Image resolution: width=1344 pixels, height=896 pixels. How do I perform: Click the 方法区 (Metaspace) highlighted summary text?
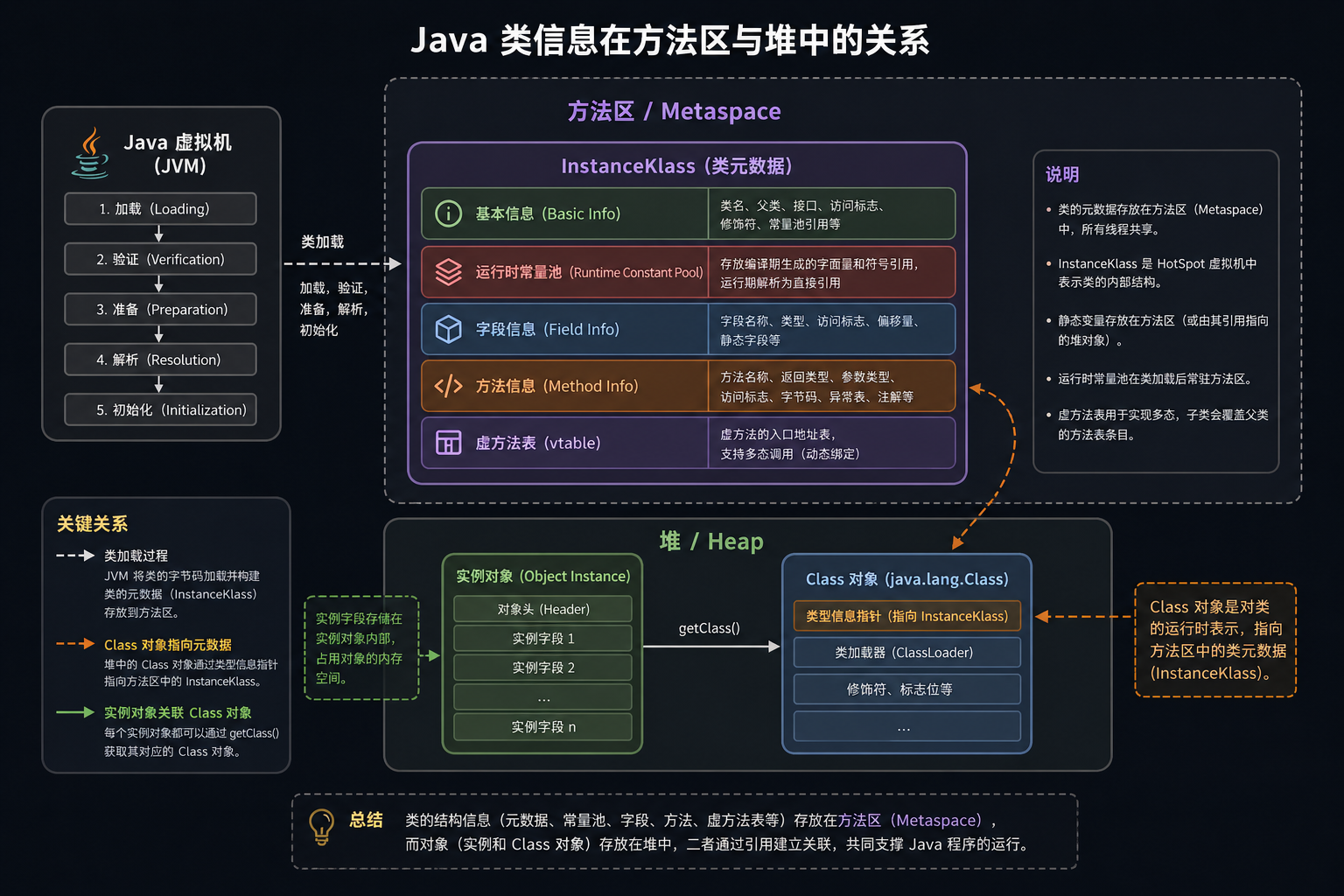pos(910,820)
